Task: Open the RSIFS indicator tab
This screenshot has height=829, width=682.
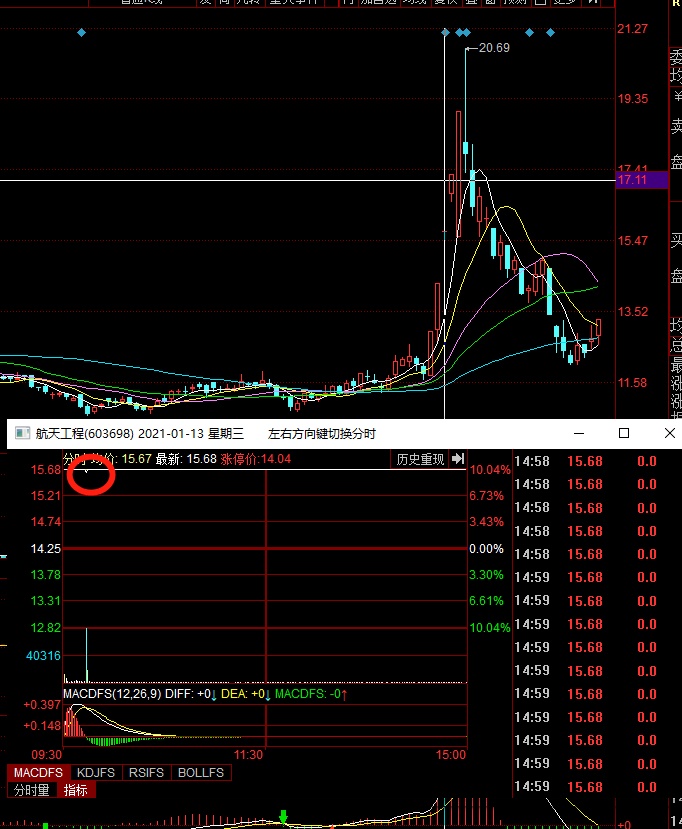Action: coord(146,772)
